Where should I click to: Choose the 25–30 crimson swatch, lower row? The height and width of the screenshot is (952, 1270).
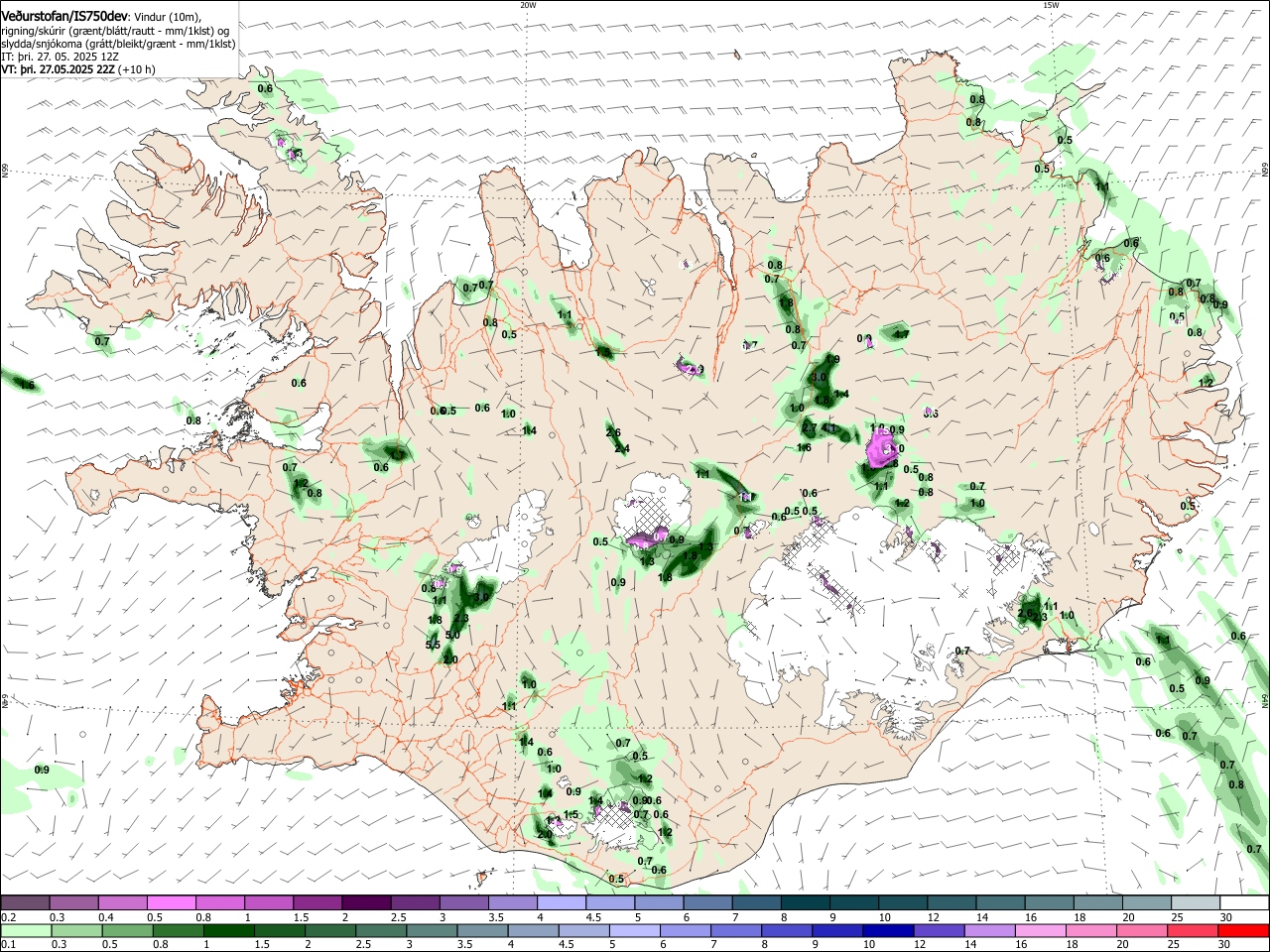pyautogui.click(x=1194, y=930)
